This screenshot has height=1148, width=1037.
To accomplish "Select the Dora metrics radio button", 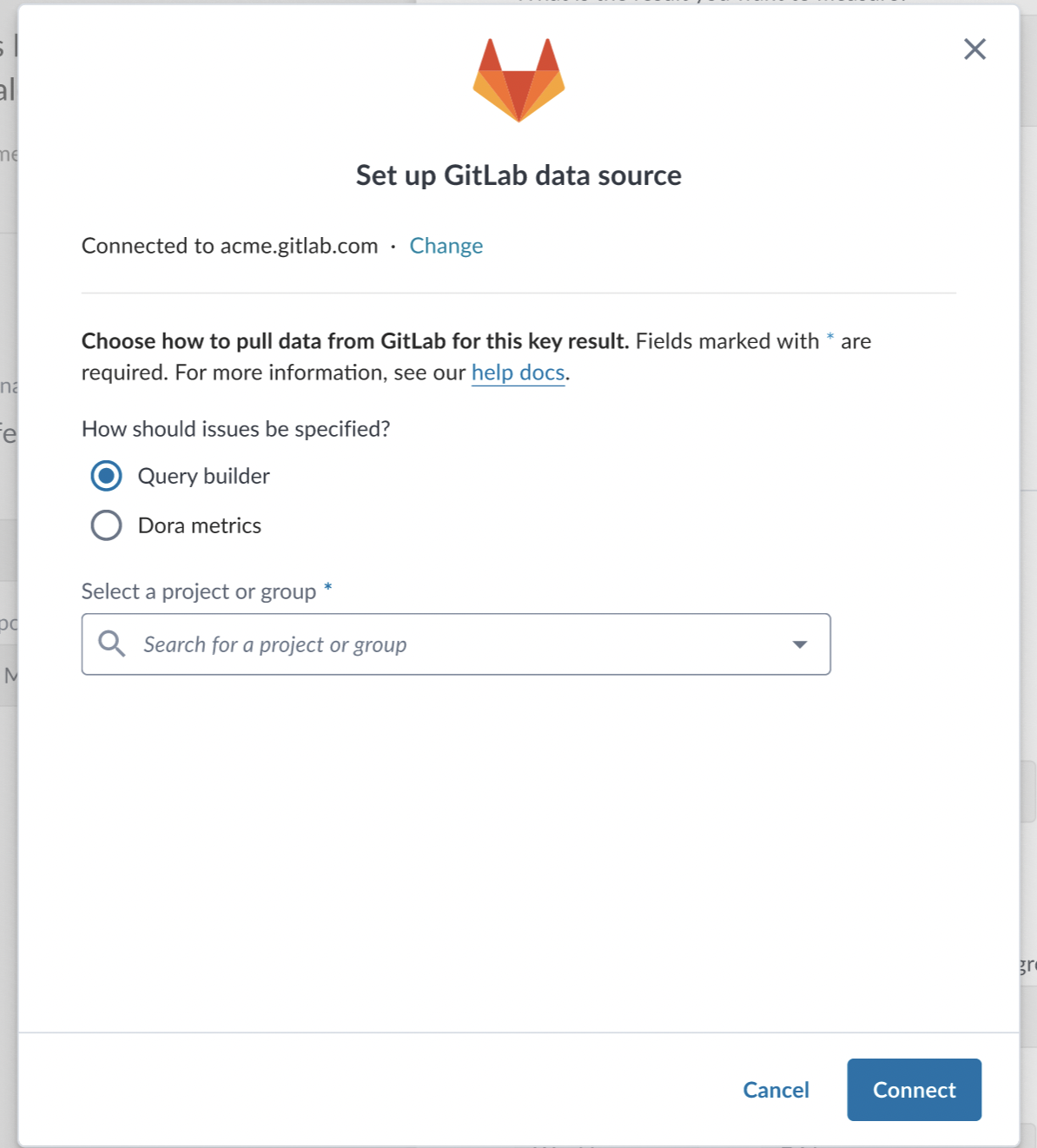I will (106, 525).
